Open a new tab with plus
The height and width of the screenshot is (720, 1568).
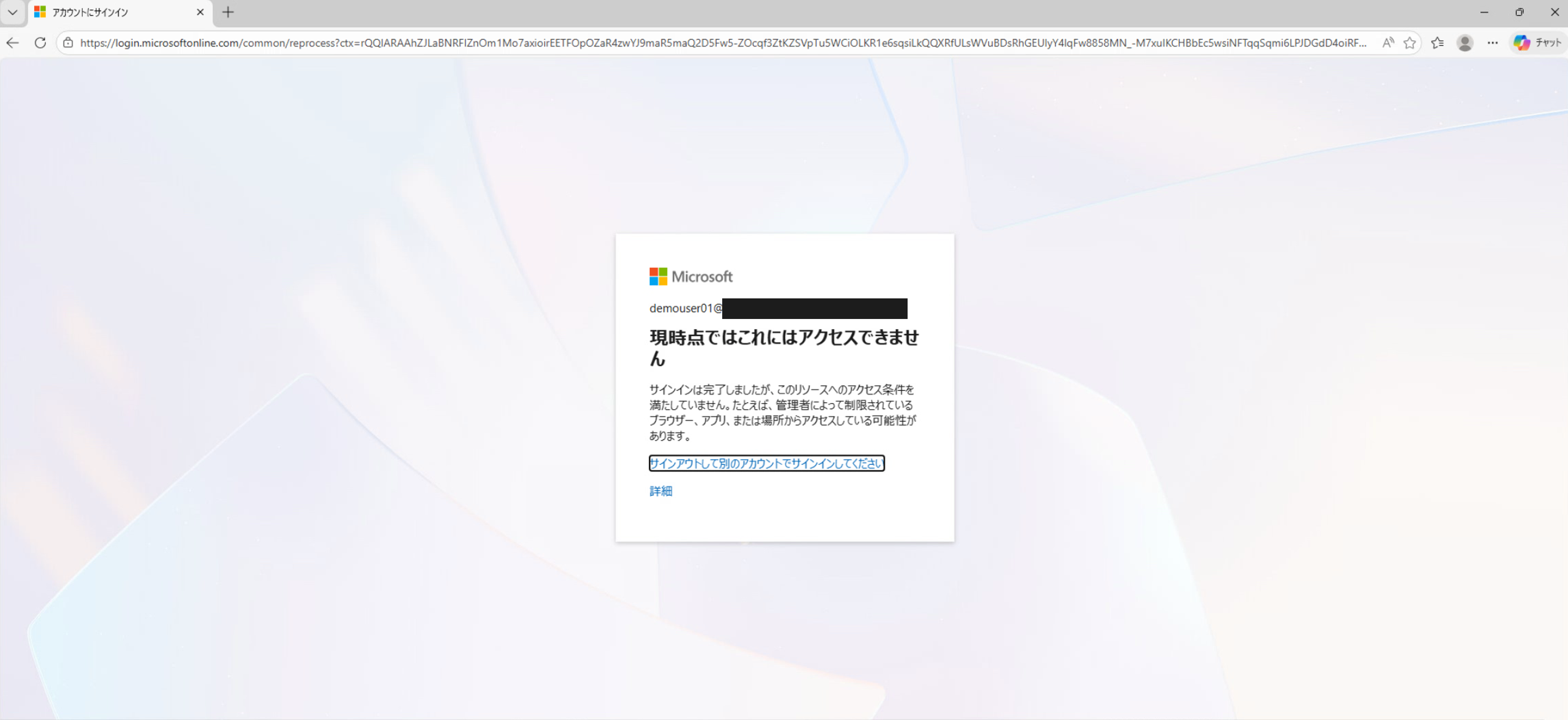(228, 12)
